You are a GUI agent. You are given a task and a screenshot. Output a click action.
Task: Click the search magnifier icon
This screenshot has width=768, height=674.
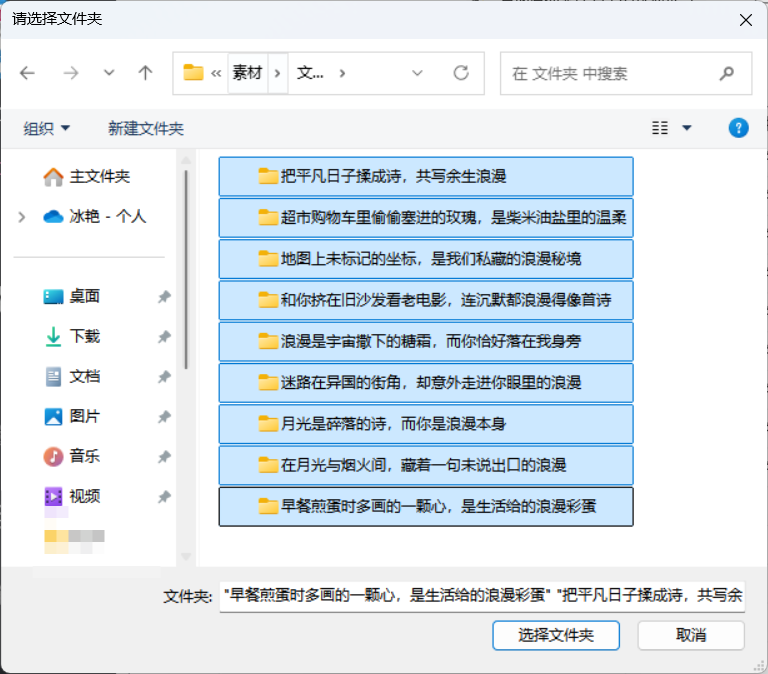727,73
